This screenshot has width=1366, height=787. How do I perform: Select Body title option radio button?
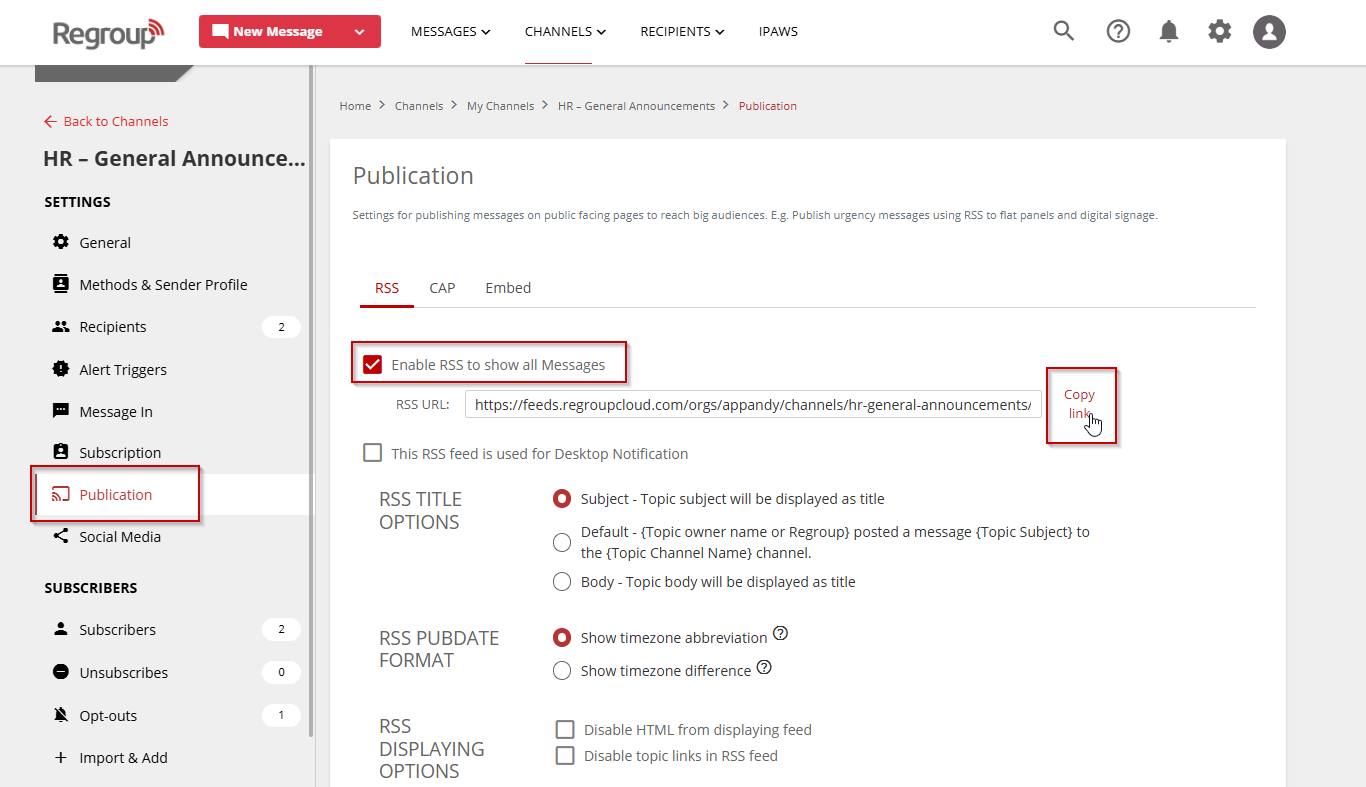pyautogui.click(x=563, y=581)
